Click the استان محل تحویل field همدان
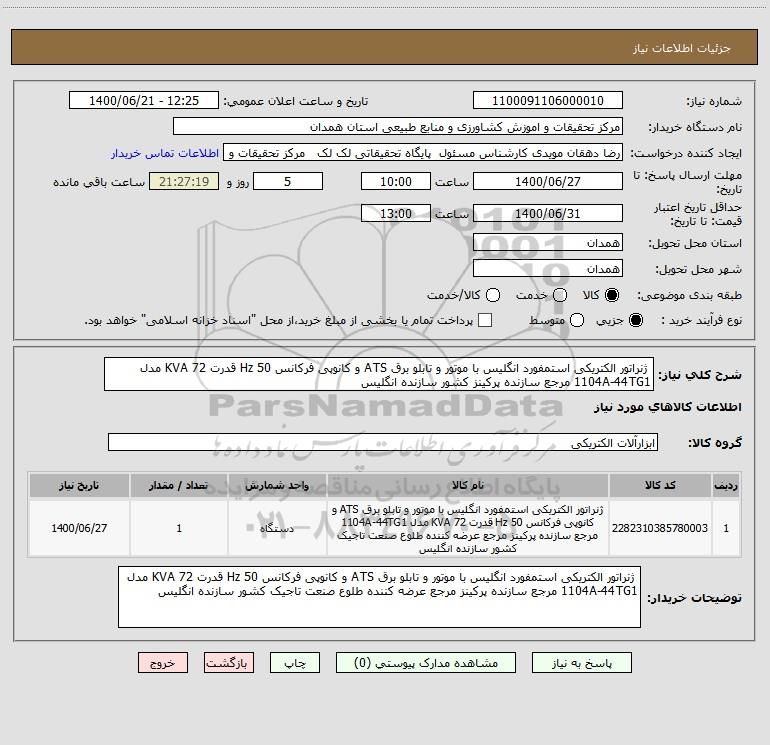Screen dimensions: 770x745 (x=548, y=243)
